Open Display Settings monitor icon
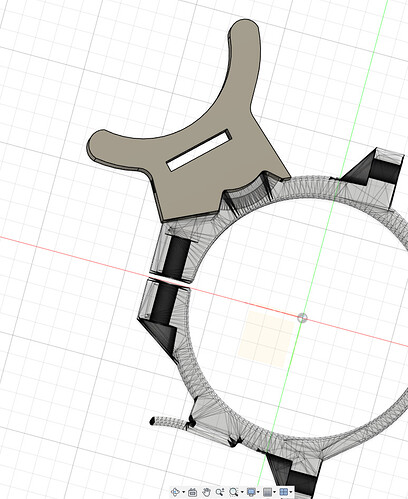Viewport: 408px width, 499px height. pos(251,492)
